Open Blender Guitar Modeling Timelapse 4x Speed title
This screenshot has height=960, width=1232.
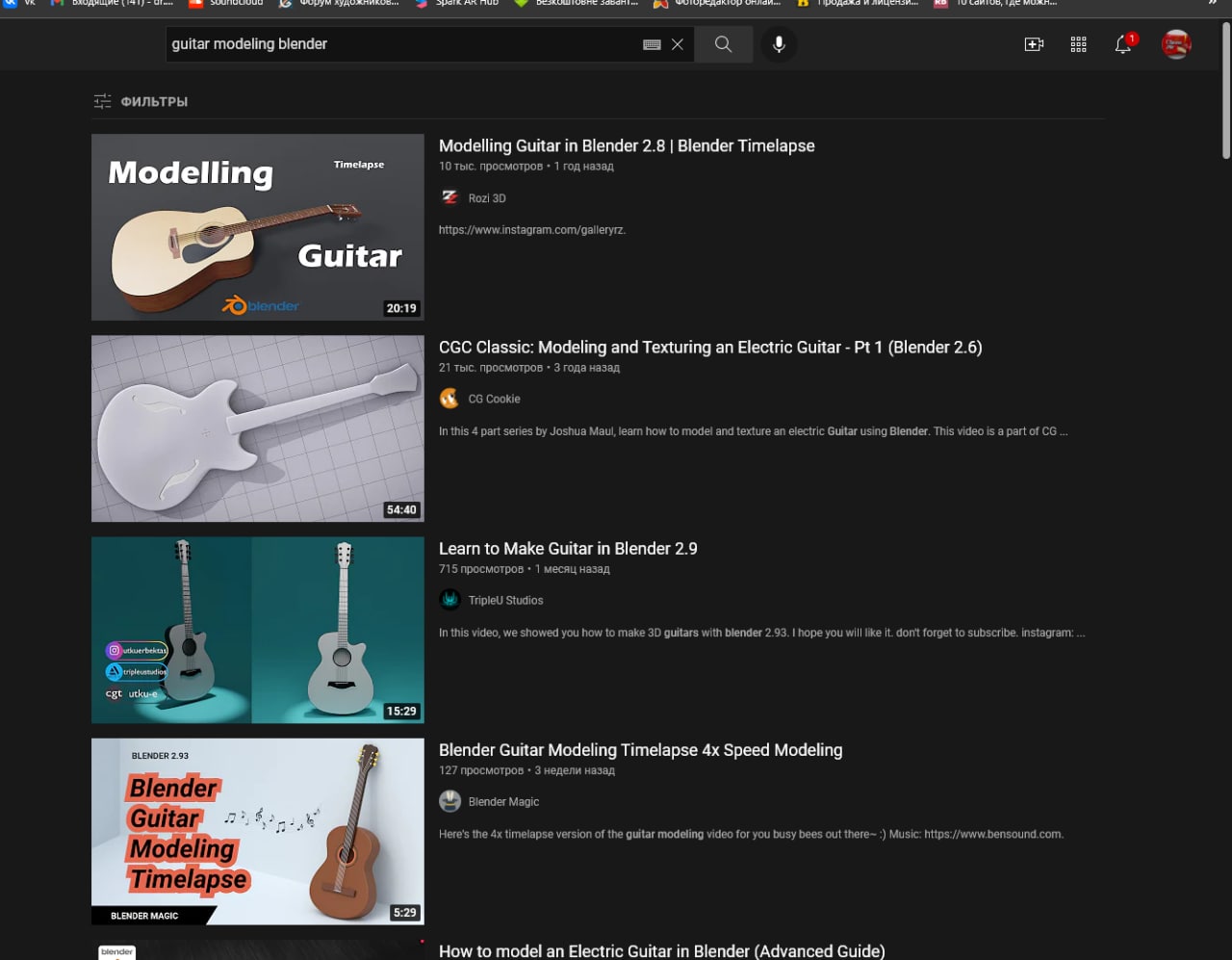click(640, 750)
